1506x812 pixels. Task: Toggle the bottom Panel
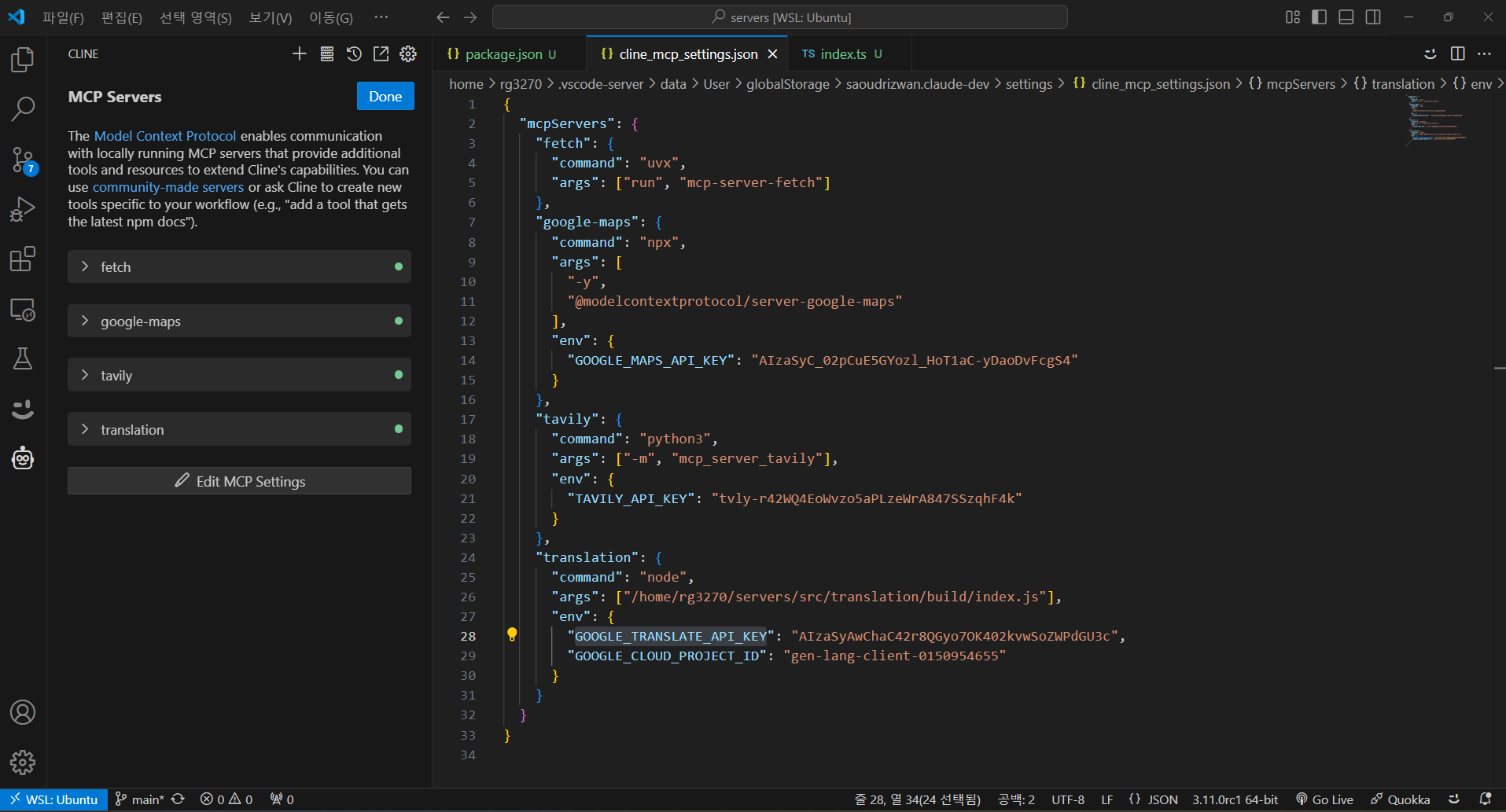tap(1346, 17)
